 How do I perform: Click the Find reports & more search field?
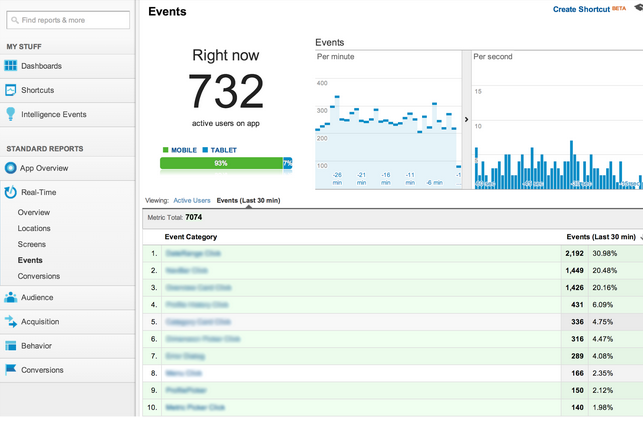coord(68,19)
